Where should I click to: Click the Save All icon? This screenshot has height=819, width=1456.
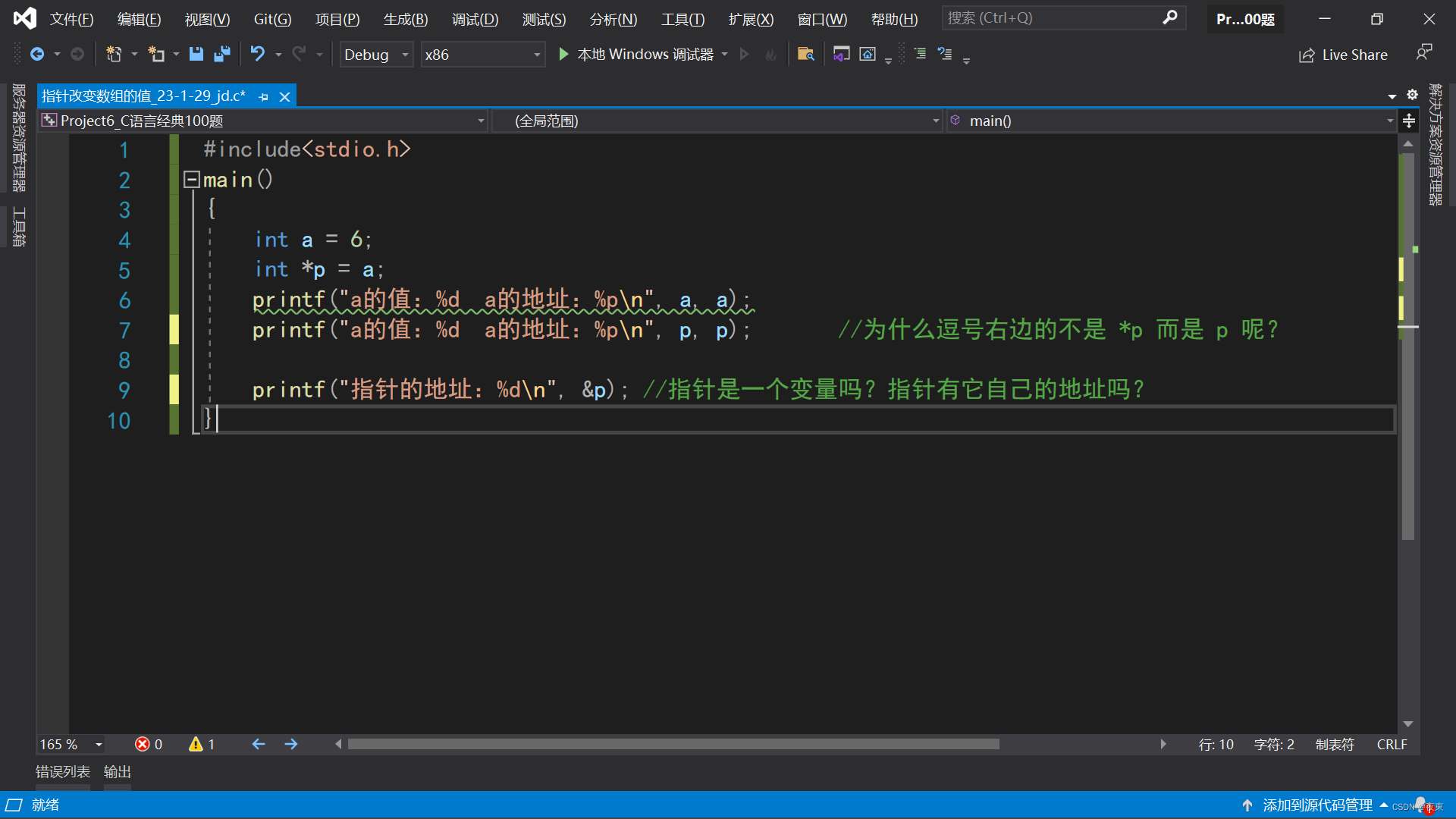click(x=222, y=54)
